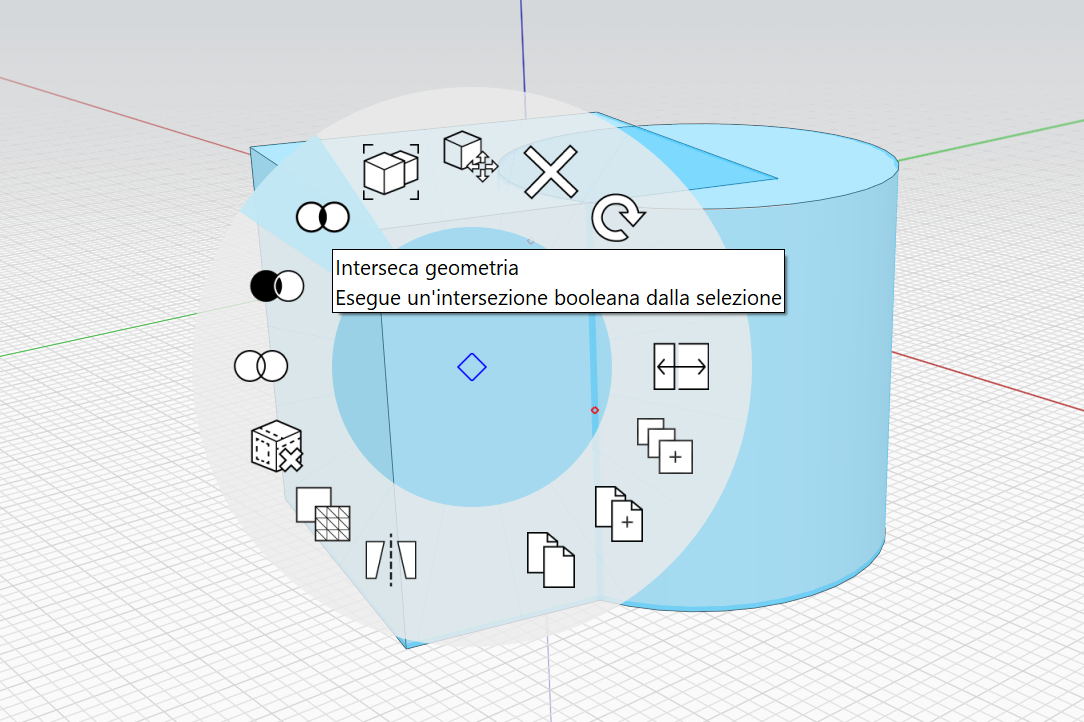Viewport: 1084px width, 722px height.
Task: Click the box's bottom-left corner vertex
Action: point(407,644)
